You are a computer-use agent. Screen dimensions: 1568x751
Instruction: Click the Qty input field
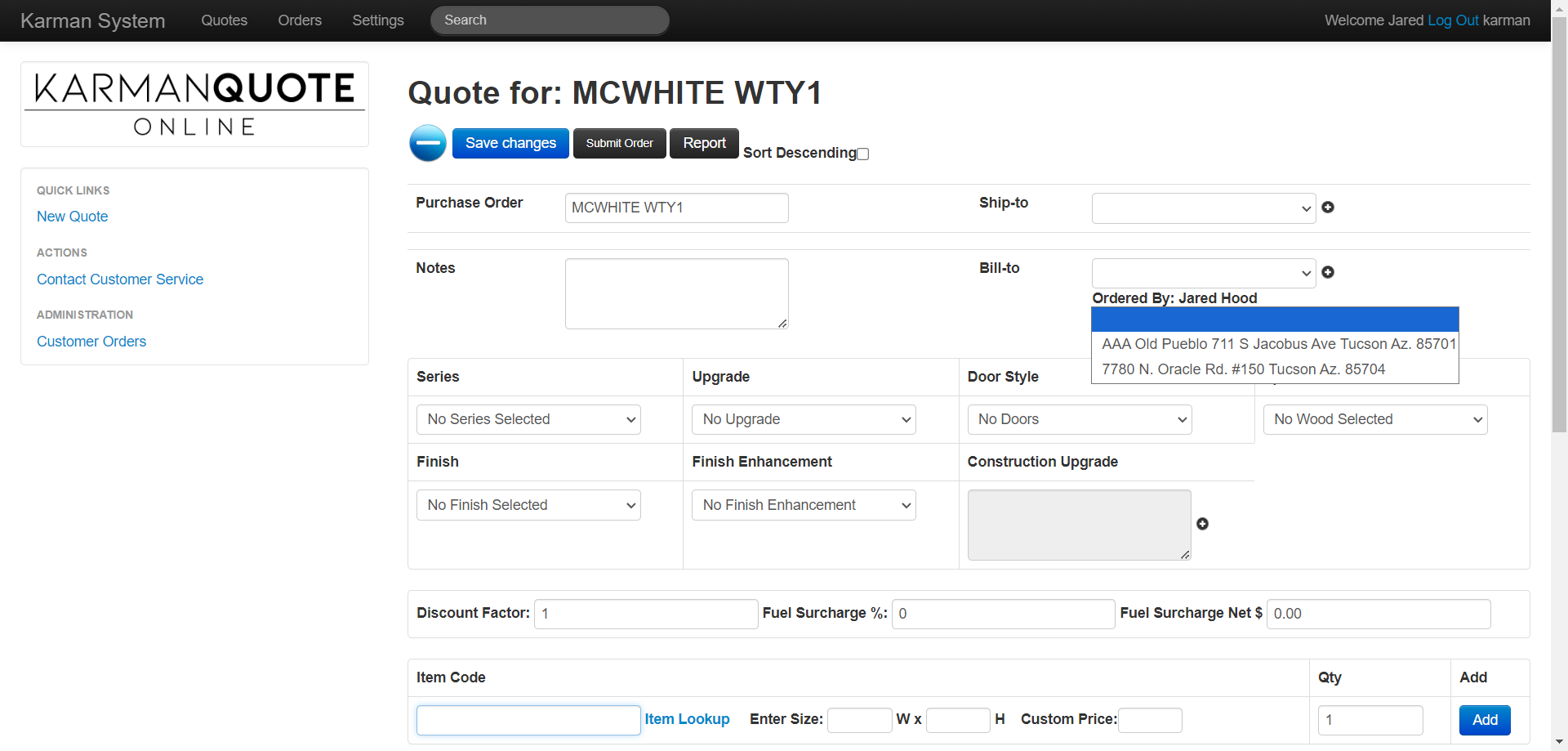coord(1370,720)
